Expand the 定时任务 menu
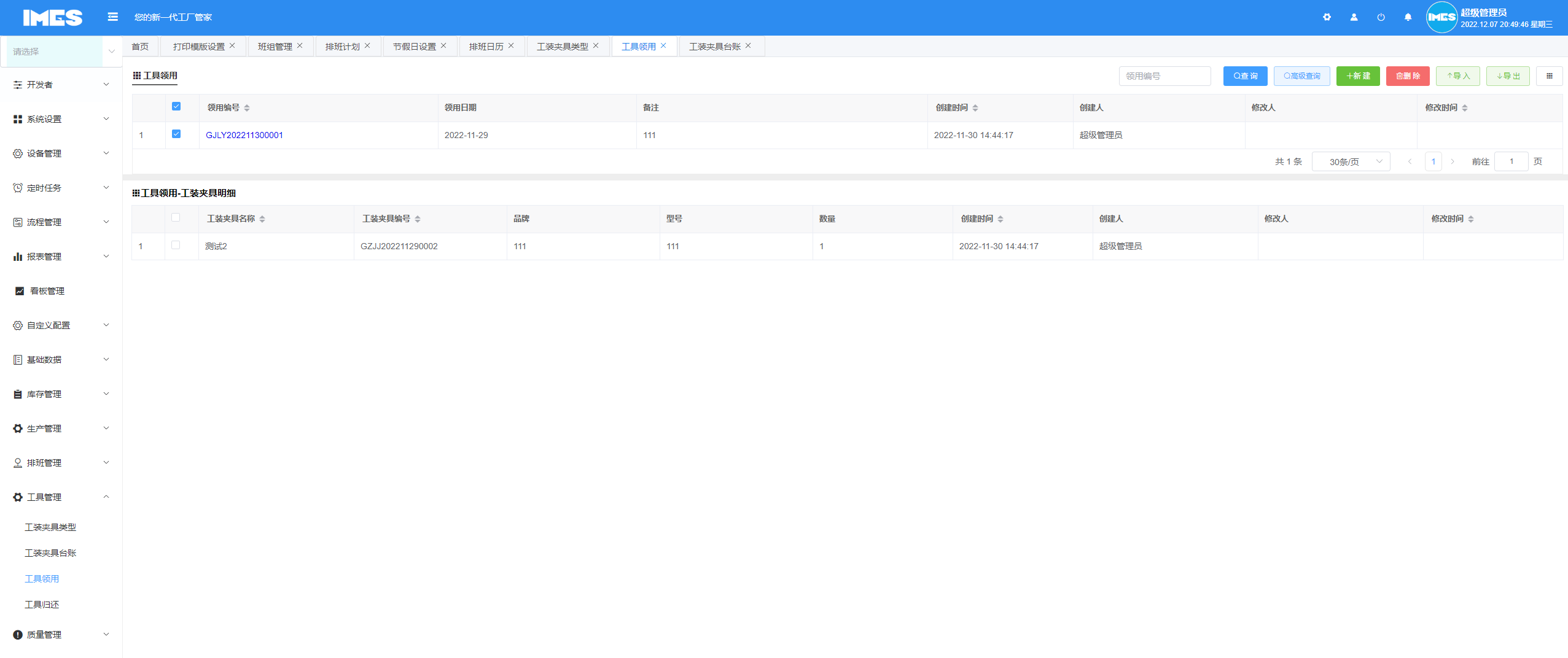The width and height of the screenshot is (1568, 658). coord(61,188)
